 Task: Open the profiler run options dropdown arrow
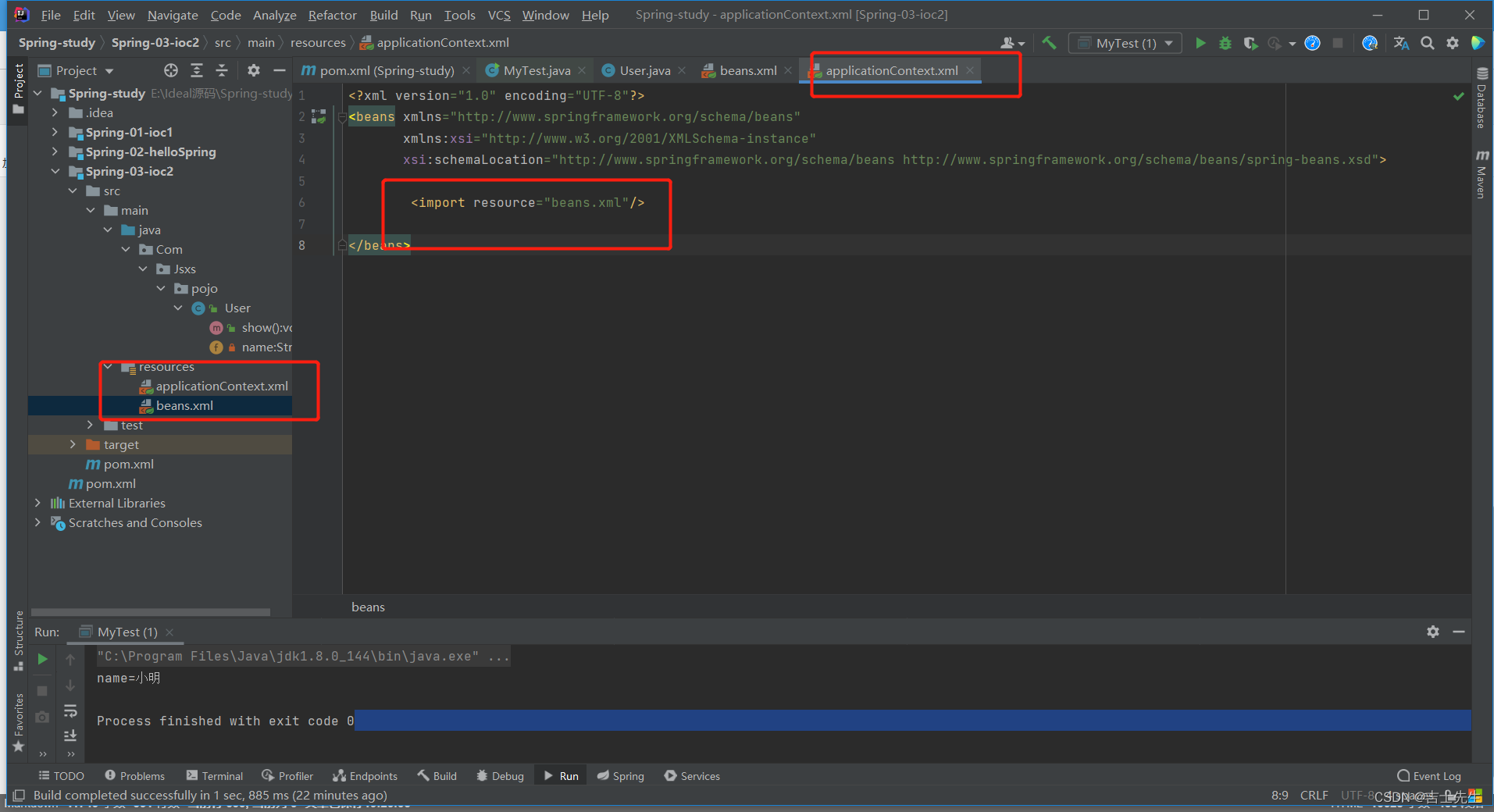[x=1293, y=44]
